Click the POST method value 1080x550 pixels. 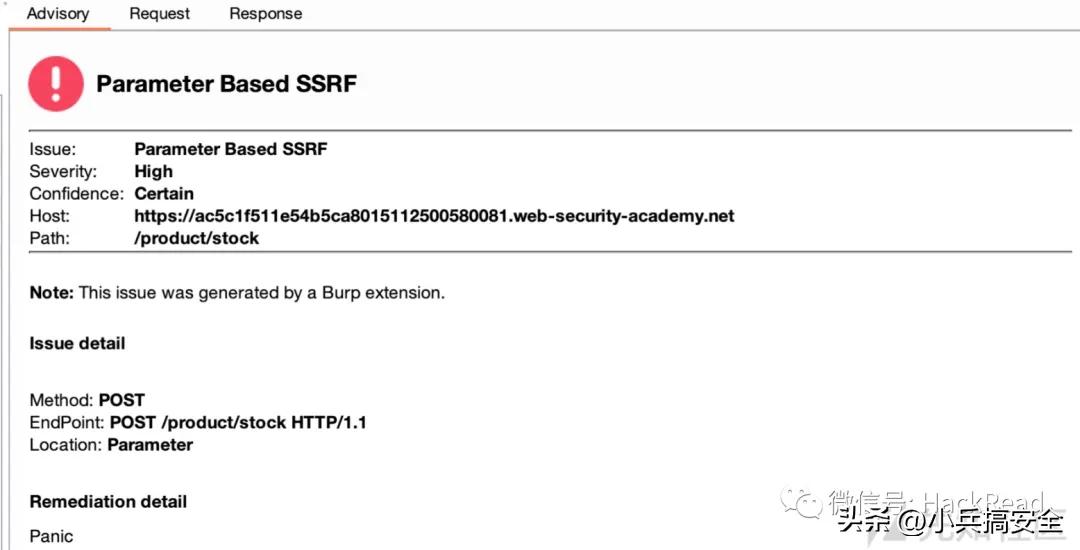coord(122,400)
